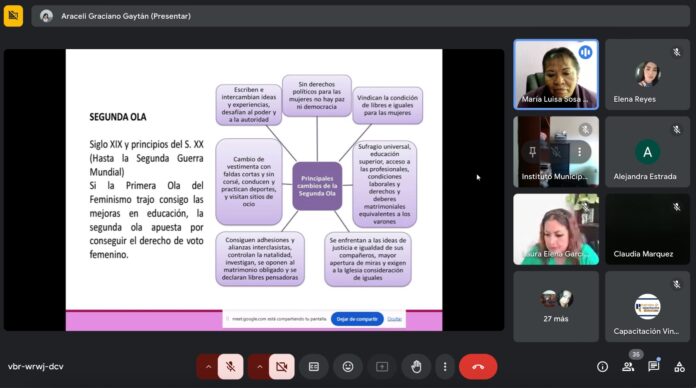The height and width of the screenshot is (388, 696).
Task: Select the Claudia Marquez participant tile
Action: (647, 229)
